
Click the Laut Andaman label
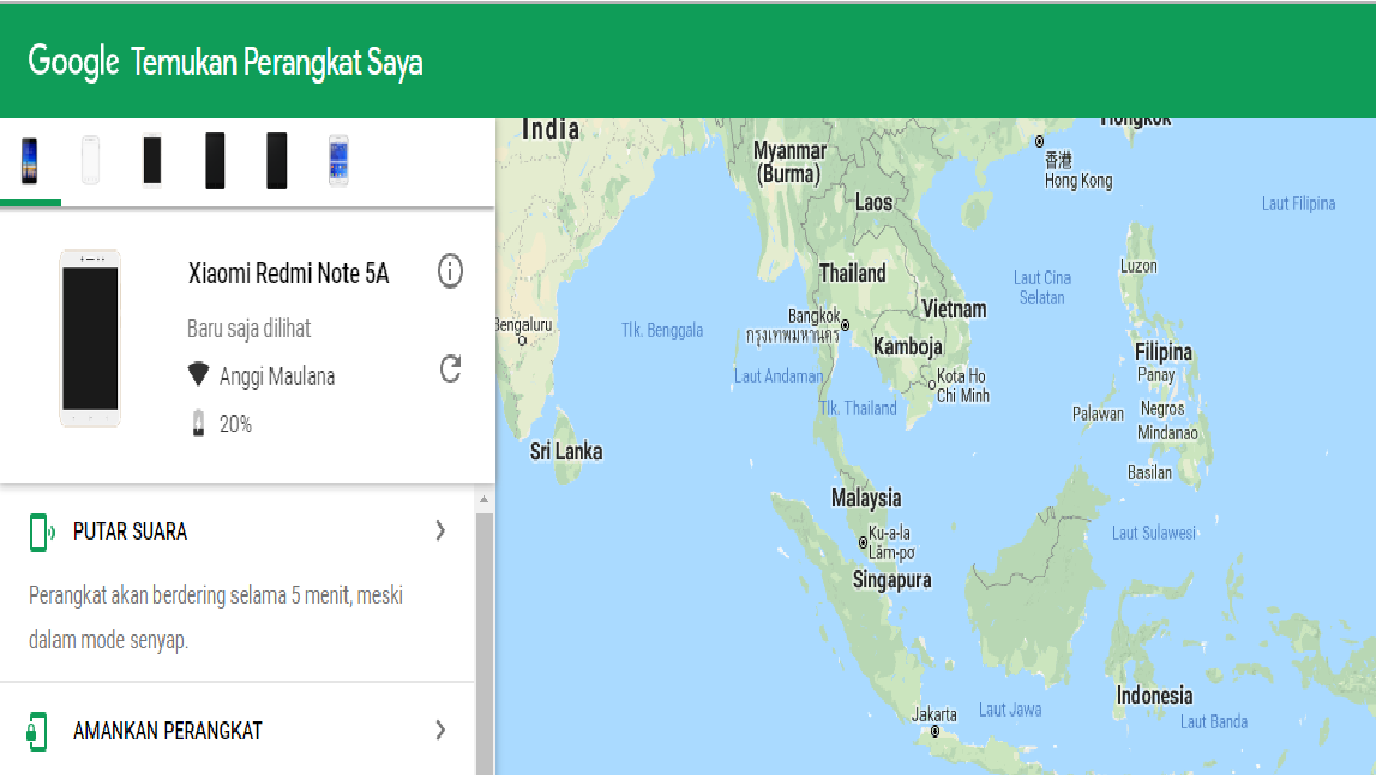pos(779,377)
